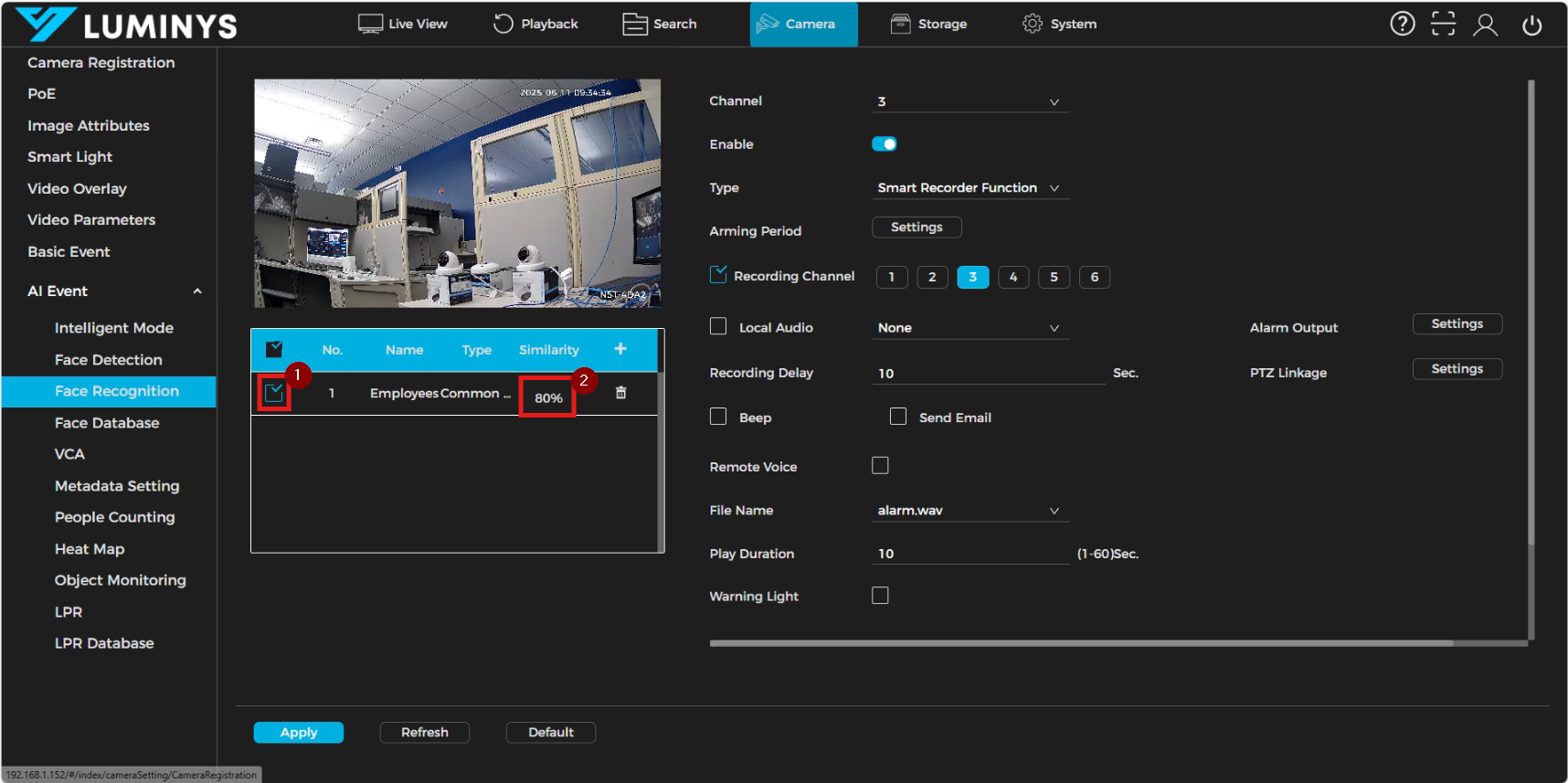
Task: Add a face database with plus icon
Action: click(x=620, y=349)
